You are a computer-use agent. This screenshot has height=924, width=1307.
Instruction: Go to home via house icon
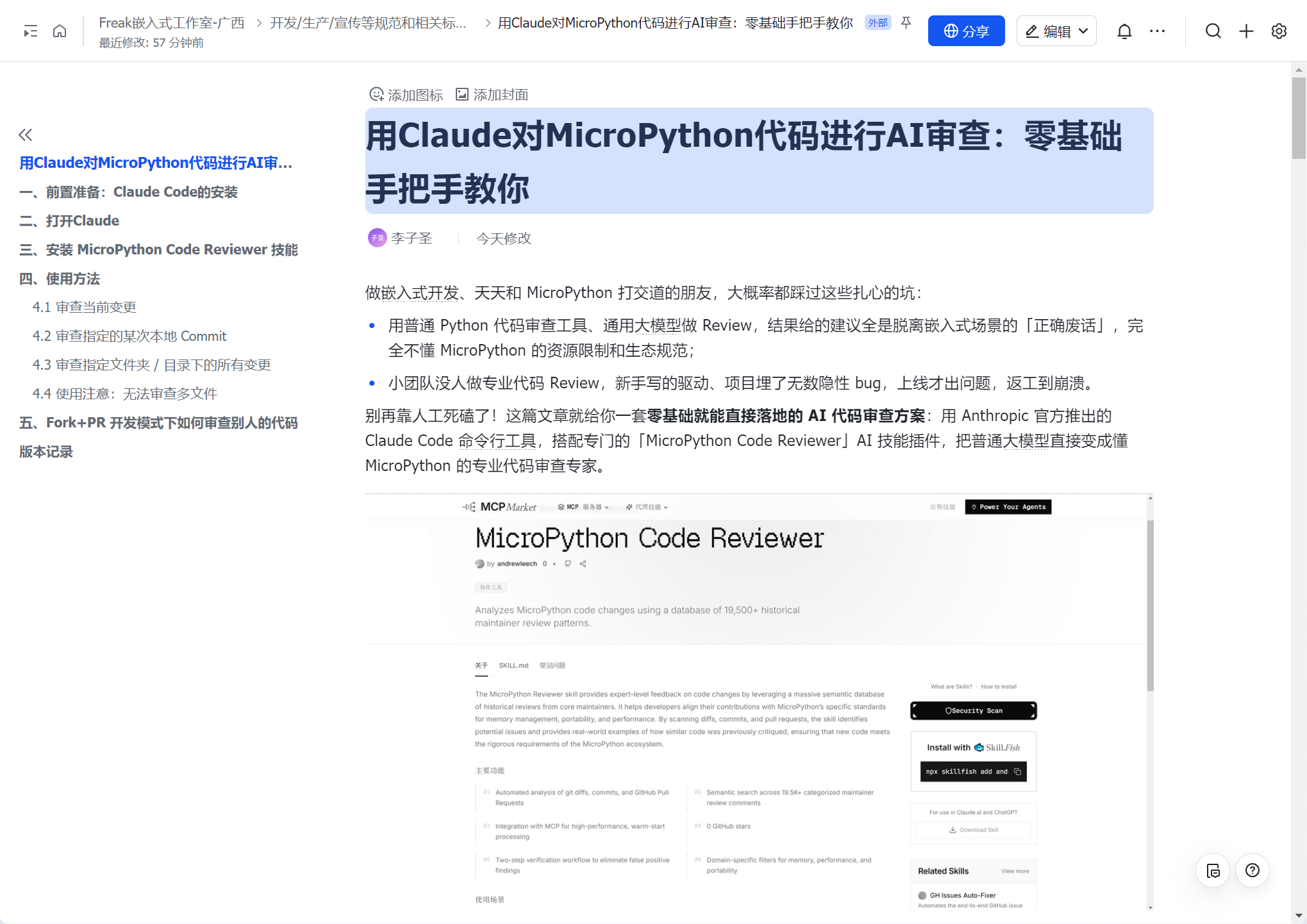[x=60, y=31]
